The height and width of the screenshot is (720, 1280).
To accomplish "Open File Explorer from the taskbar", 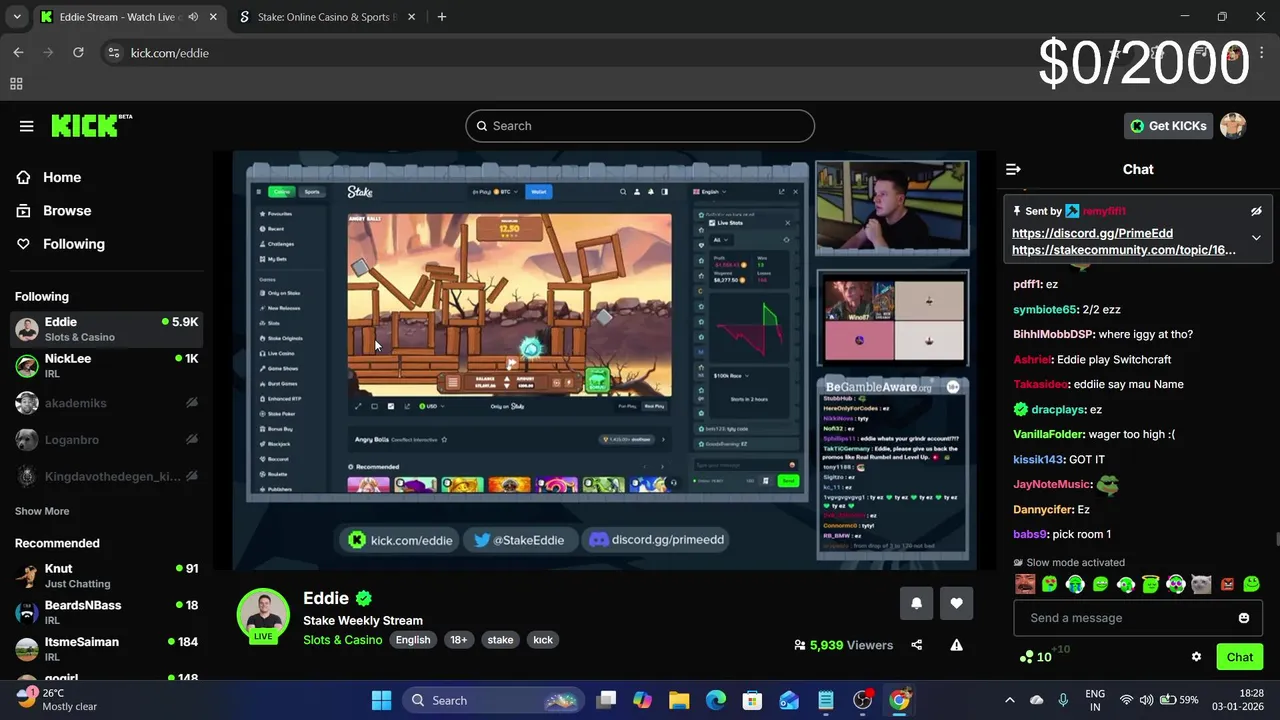I will point(679,700).
